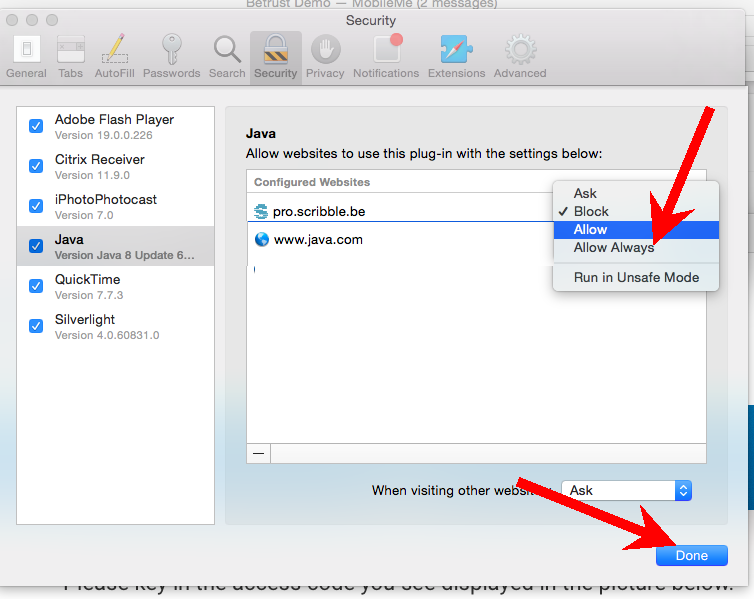Choose Allow Always in the popup menu
This screenshot has width=754, height=599.
636,248
